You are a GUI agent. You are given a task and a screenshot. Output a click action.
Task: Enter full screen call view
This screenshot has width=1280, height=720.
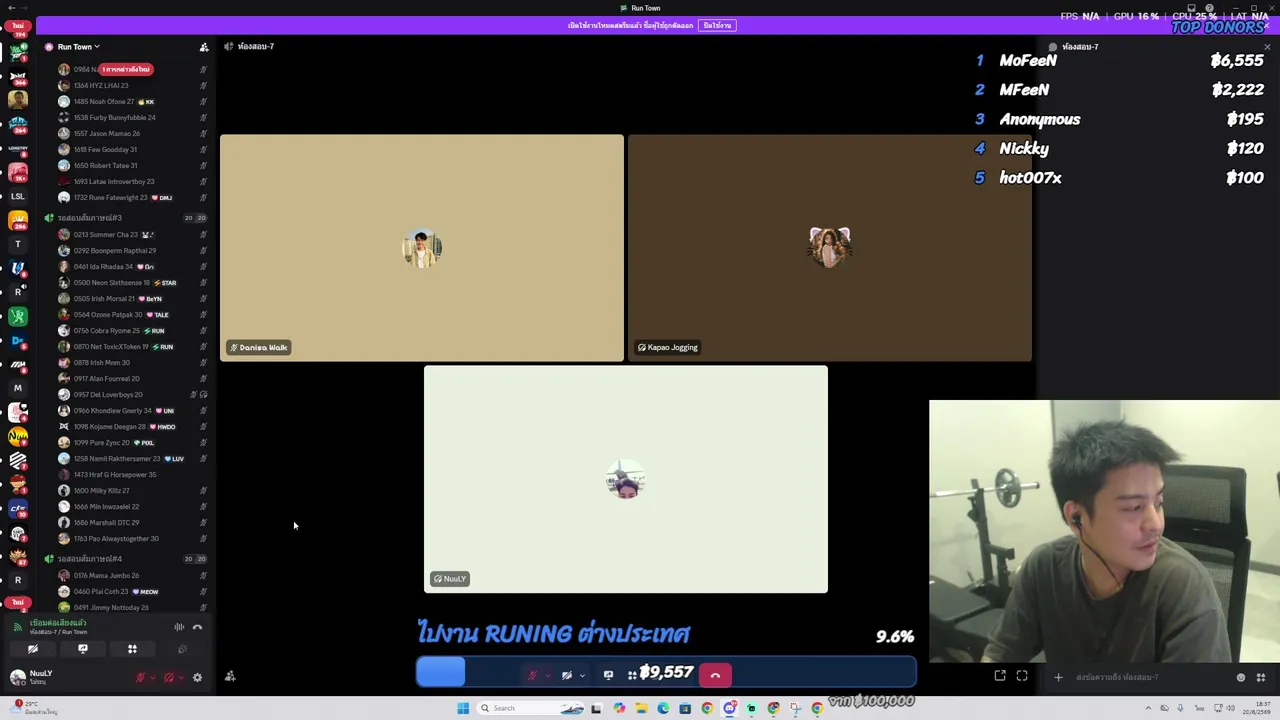[x=1022, y=676]
